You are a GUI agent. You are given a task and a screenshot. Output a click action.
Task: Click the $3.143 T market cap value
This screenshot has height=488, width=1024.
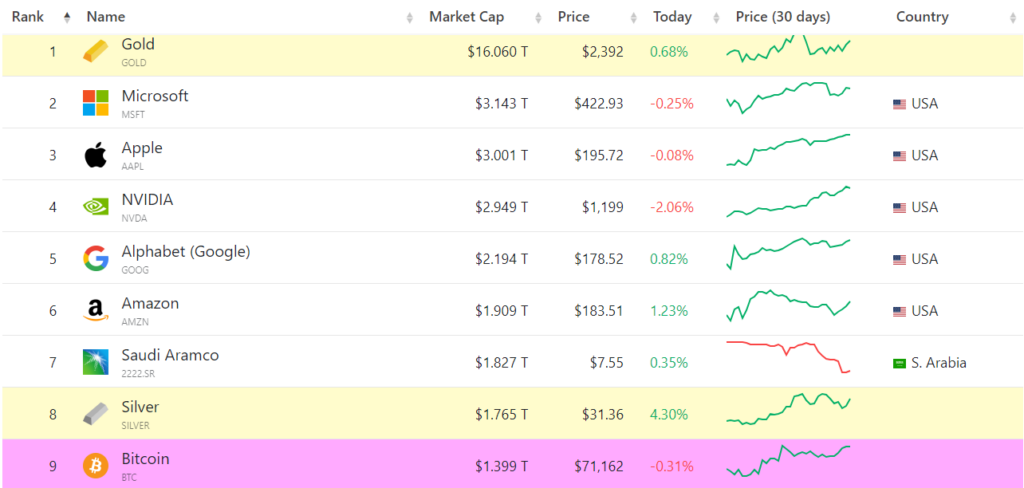point(502,104)
